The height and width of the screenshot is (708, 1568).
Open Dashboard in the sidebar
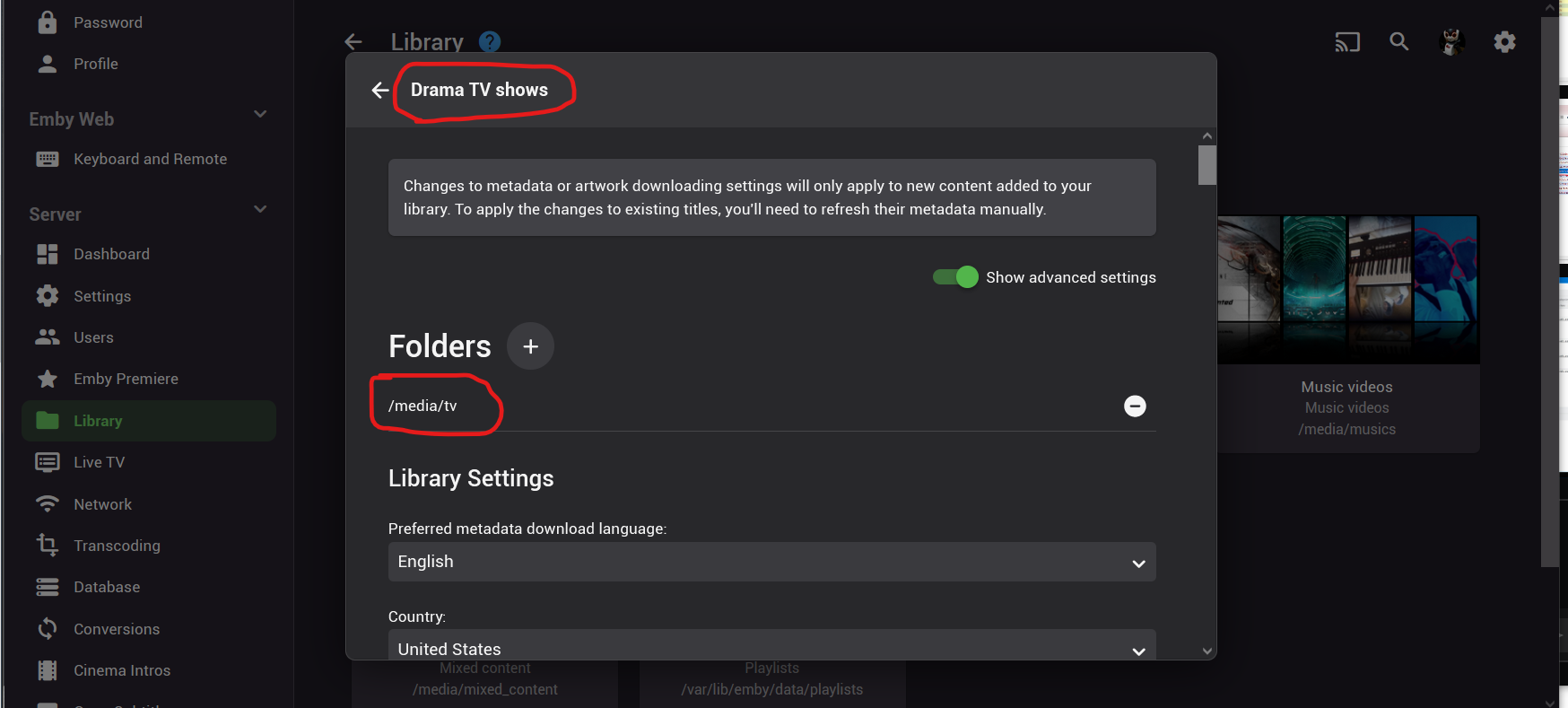[111, 254]
